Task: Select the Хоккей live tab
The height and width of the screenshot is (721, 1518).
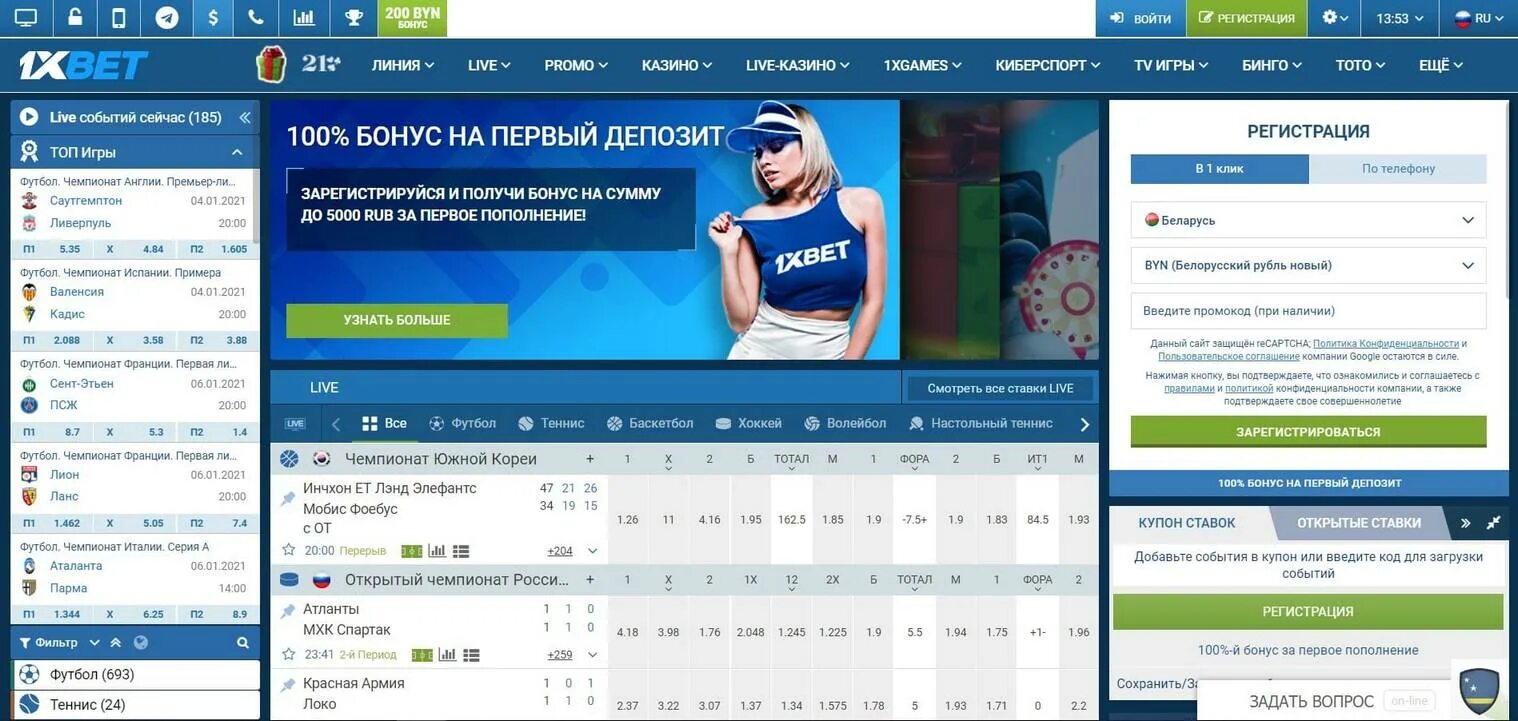Action: (749, 423)
